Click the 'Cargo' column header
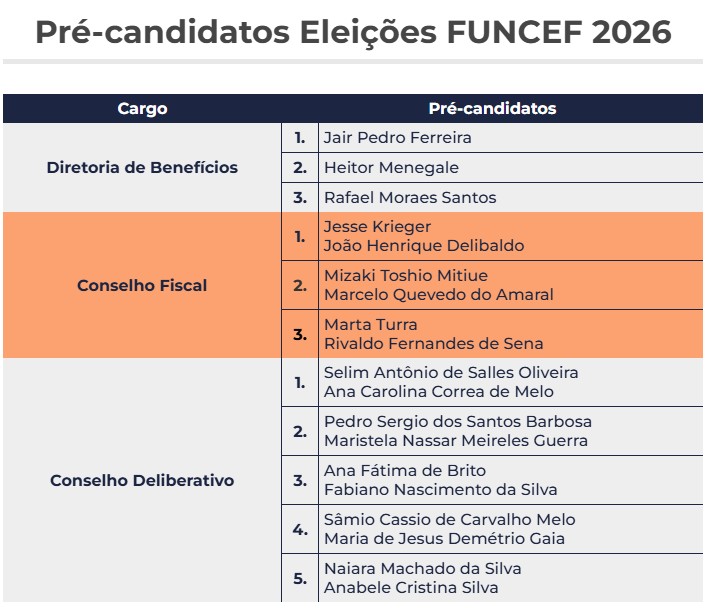This screenshot has width=709, height=608. 142,108
